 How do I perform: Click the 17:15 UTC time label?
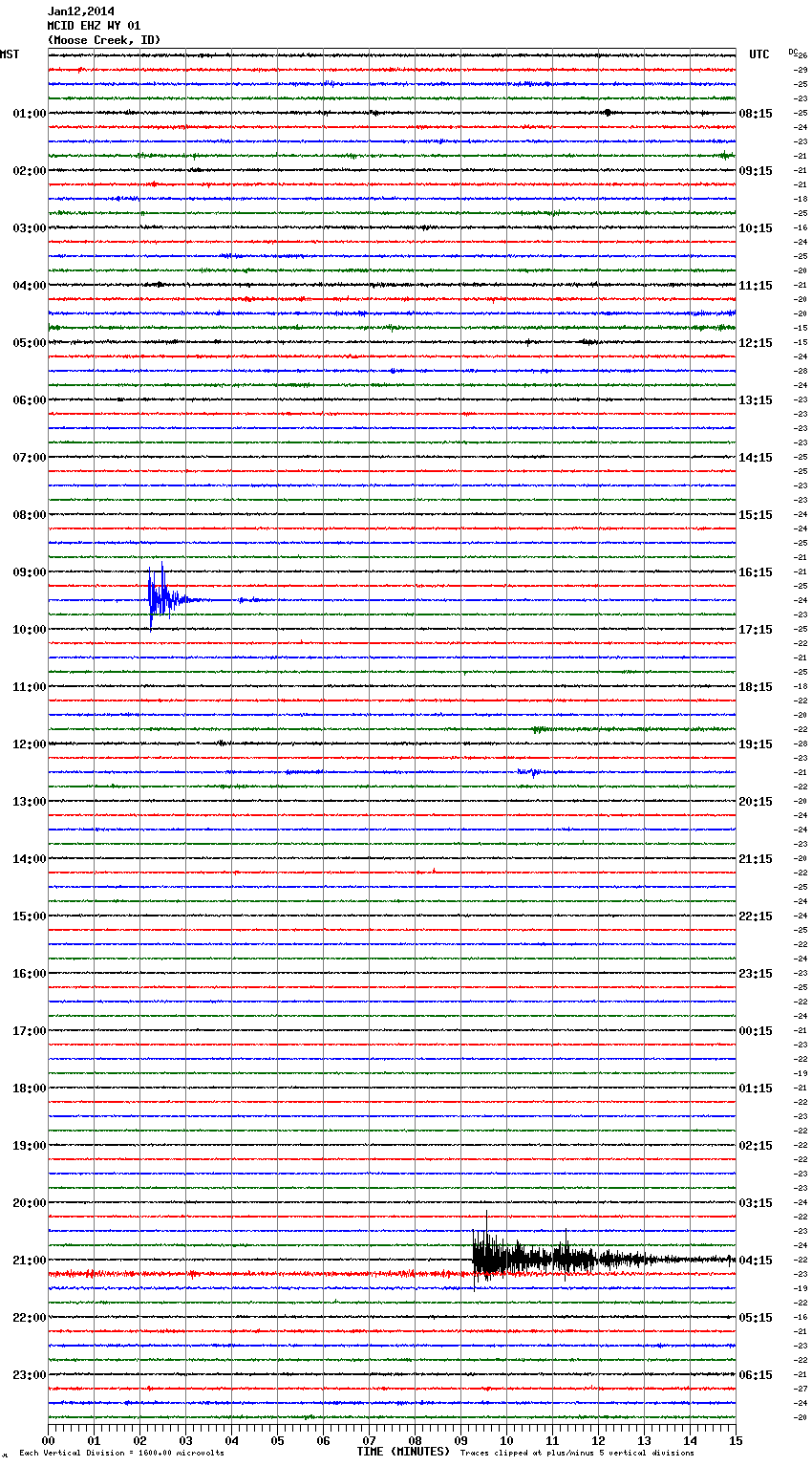pyautogui.click(x=756, y=630)
